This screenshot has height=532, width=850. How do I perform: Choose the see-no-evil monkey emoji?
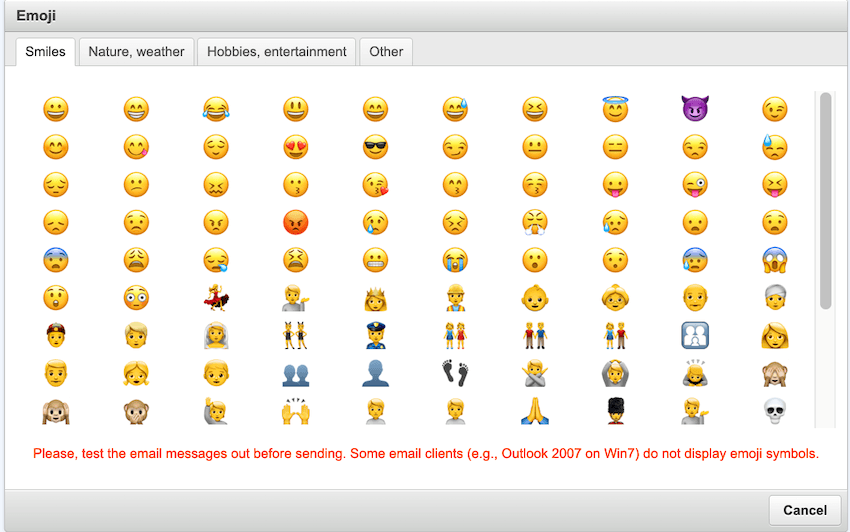coord(775,374)
